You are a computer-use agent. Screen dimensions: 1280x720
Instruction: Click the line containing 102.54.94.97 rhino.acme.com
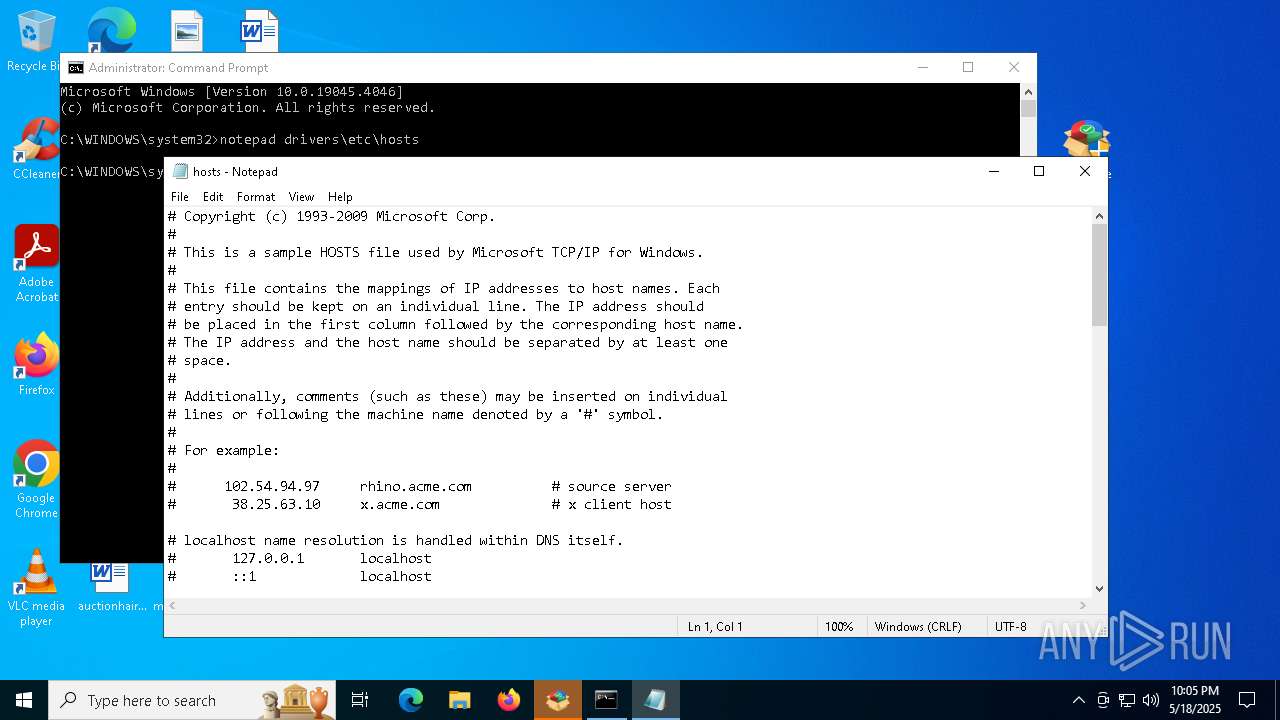pyautogui.click(x=420, y=486)
